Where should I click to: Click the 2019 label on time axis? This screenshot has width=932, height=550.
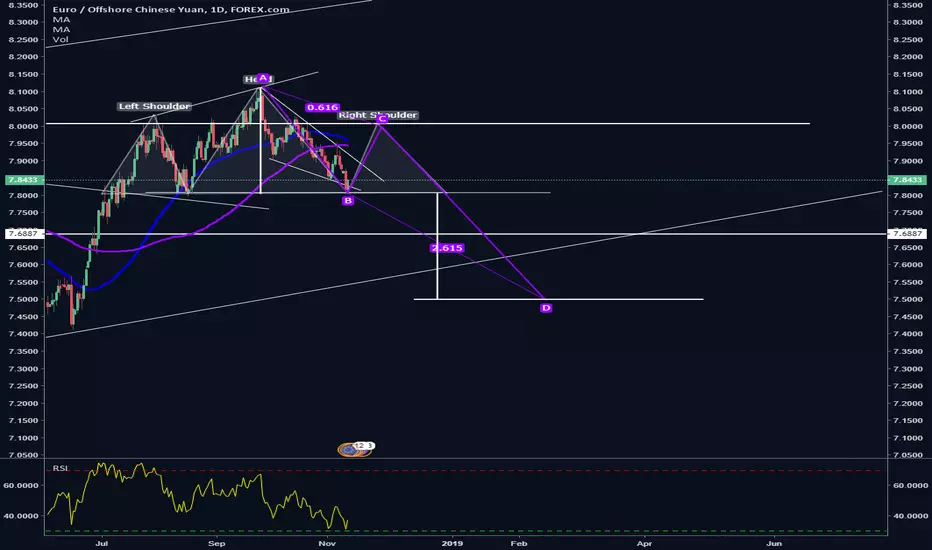(452, 543)
